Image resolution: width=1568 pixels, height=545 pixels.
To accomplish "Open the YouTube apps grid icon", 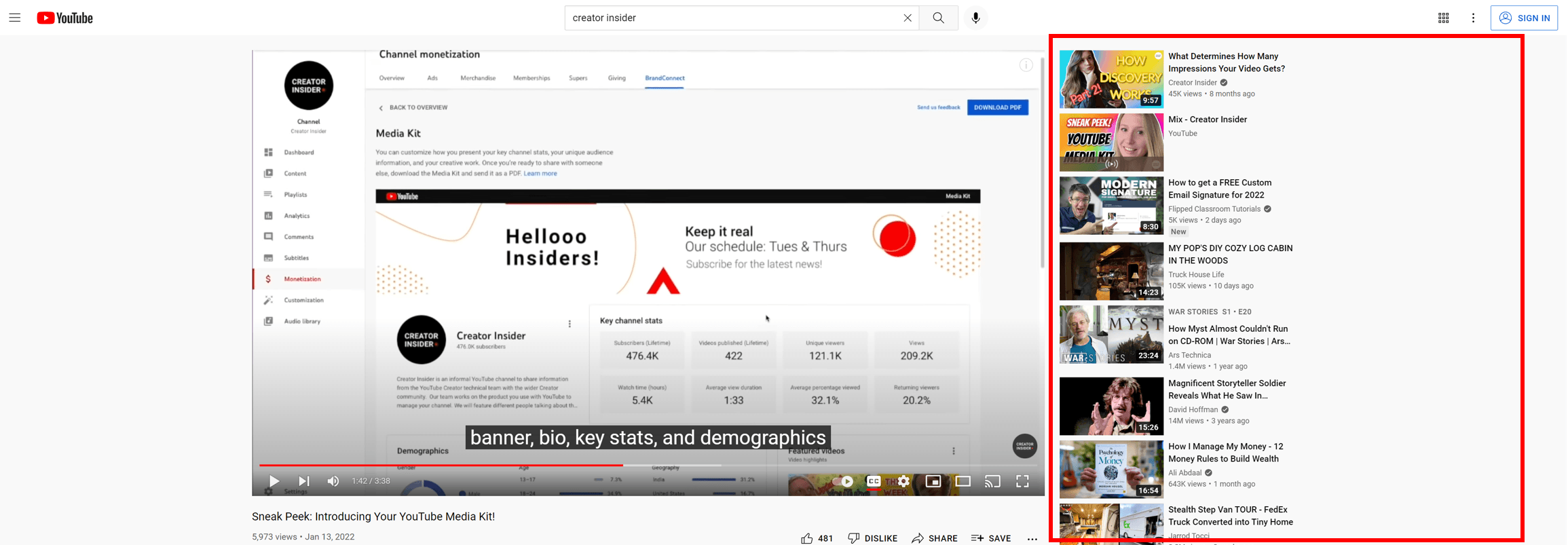I will click(1443, 18).
